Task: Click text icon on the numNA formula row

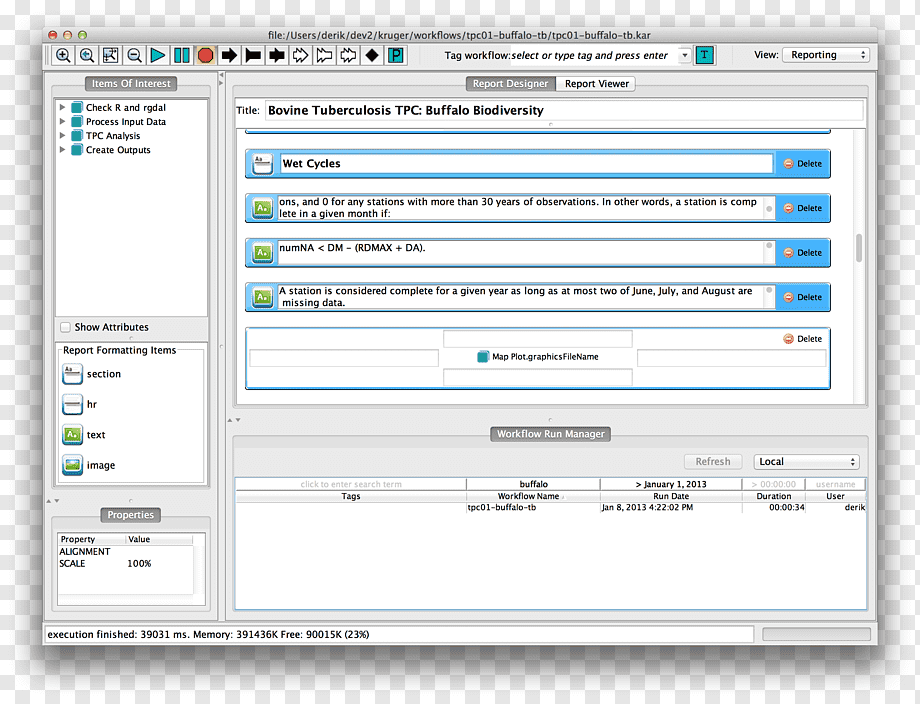Action: coord(262,253)
